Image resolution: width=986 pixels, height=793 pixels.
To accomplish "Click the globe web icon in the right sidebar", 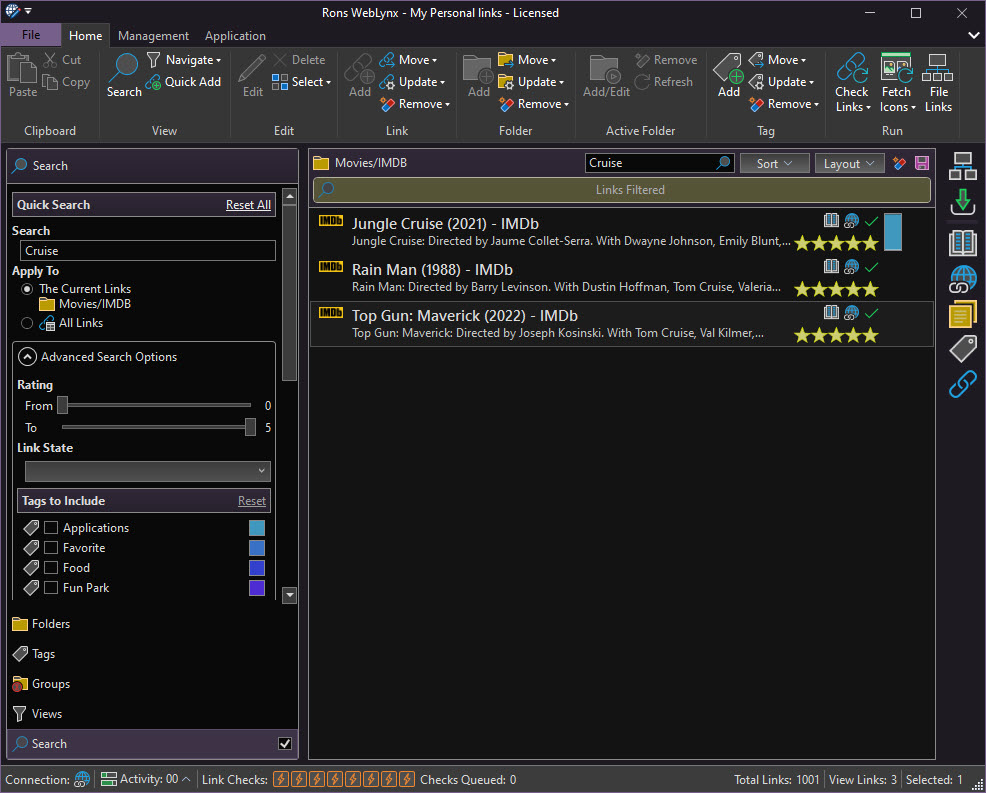I will coord(962,279).
